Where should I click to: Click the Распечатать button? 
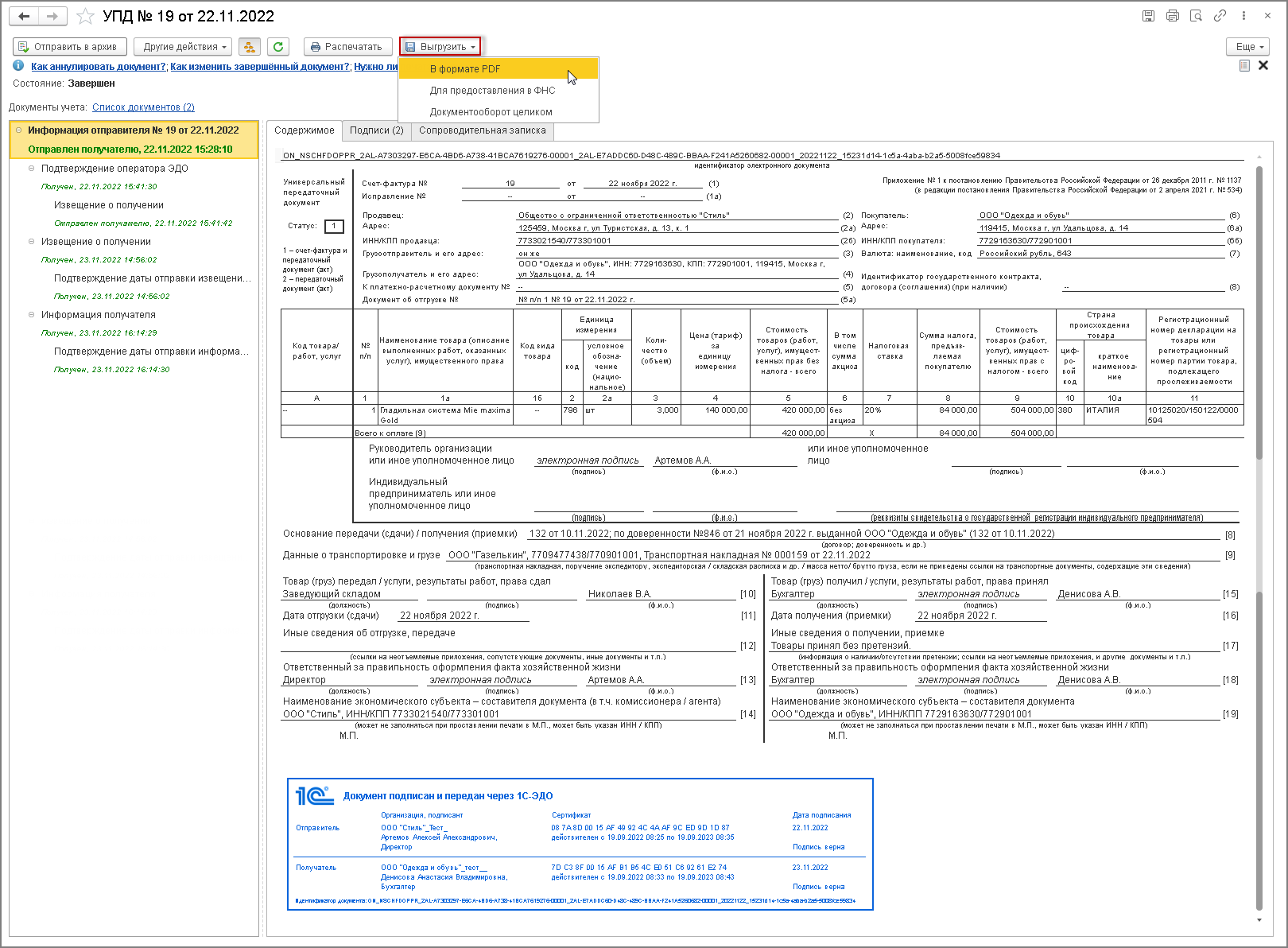(347, 47)
